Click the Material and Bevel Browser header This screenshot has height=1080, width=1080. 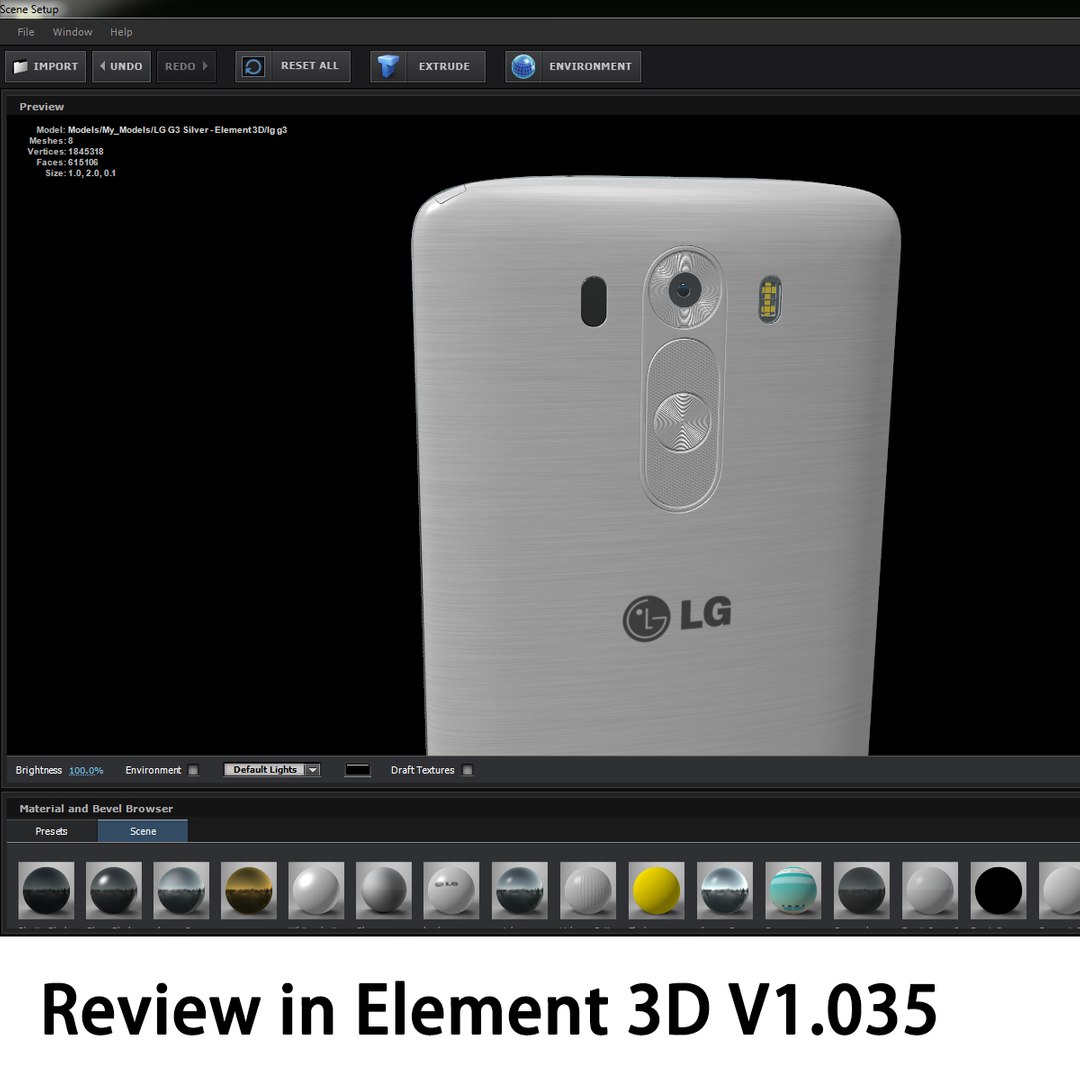pyautogui.click(x=96, y=809)
